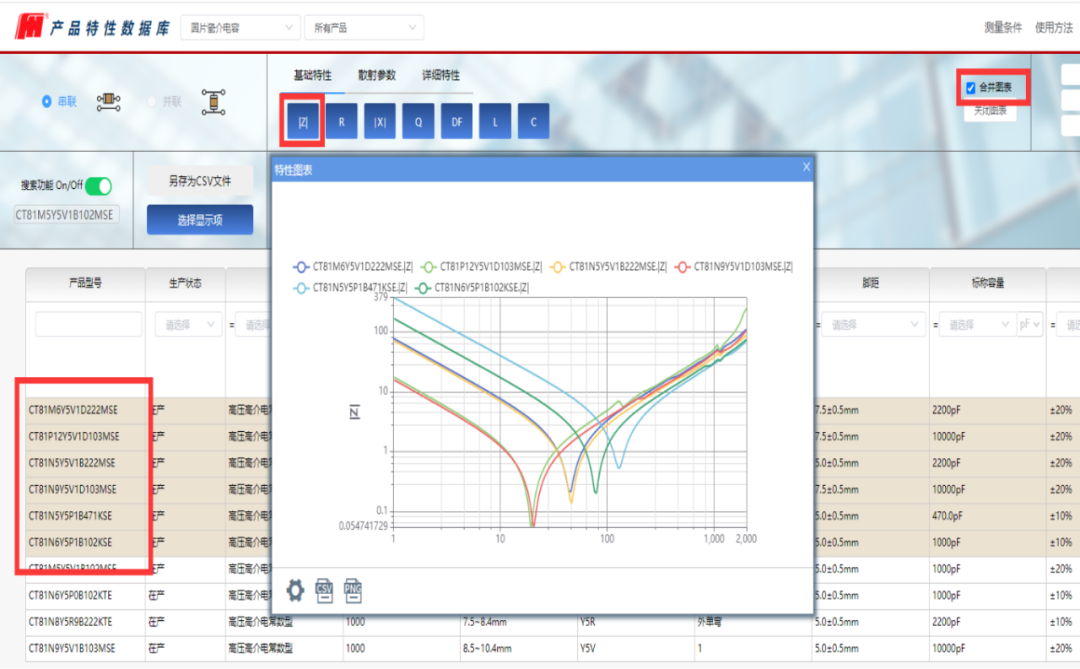Select the Q factor characteristic button

(418, 122)
